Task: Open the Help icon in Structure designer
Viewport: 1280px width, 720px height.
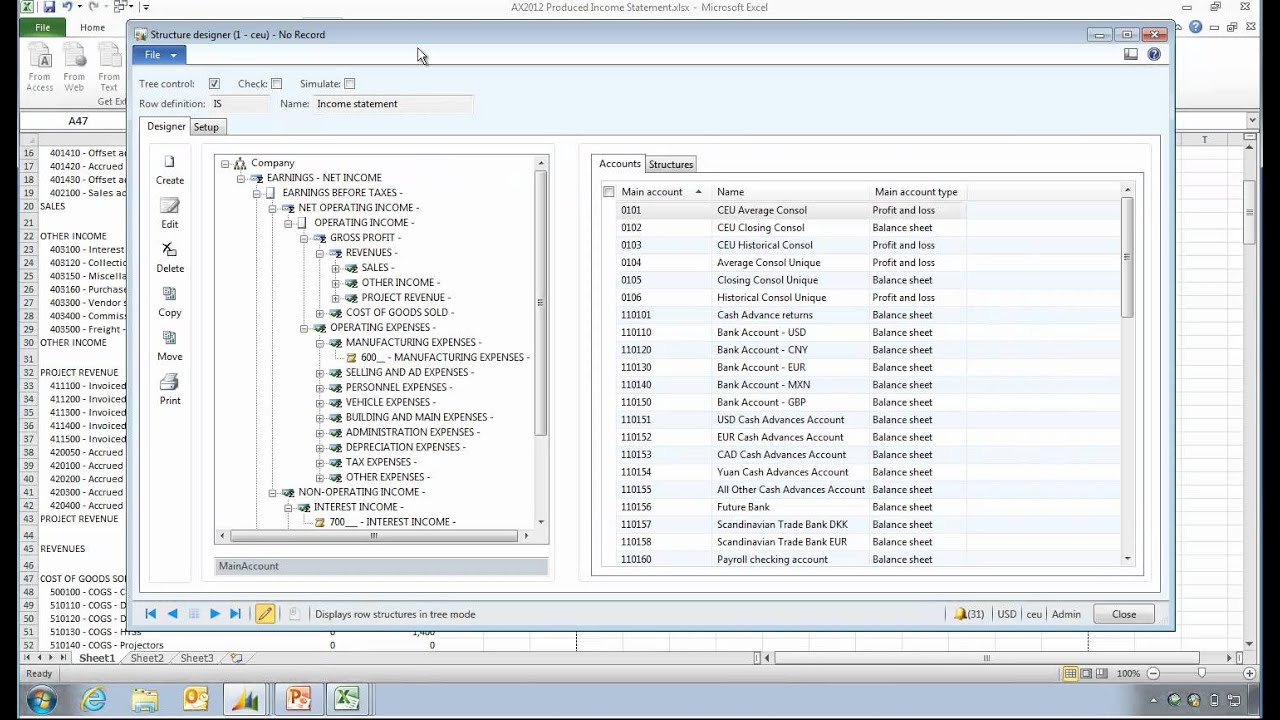Action: pos(1154,54)
